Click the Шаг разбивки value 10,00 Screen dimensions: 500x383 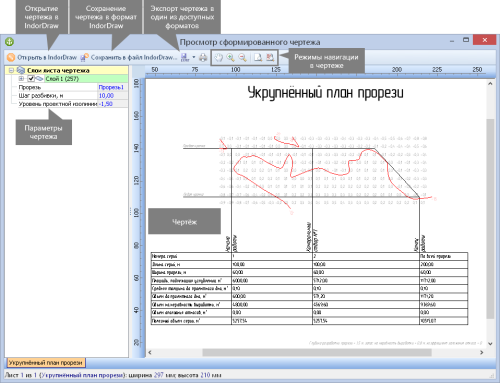[x=113, y=95]
